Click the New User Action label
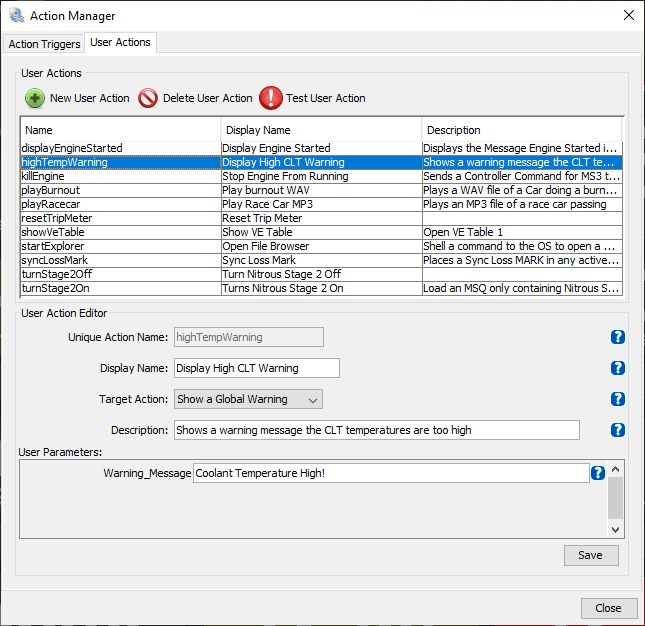This screenshot has height=626, width=645. coord(90,98)
